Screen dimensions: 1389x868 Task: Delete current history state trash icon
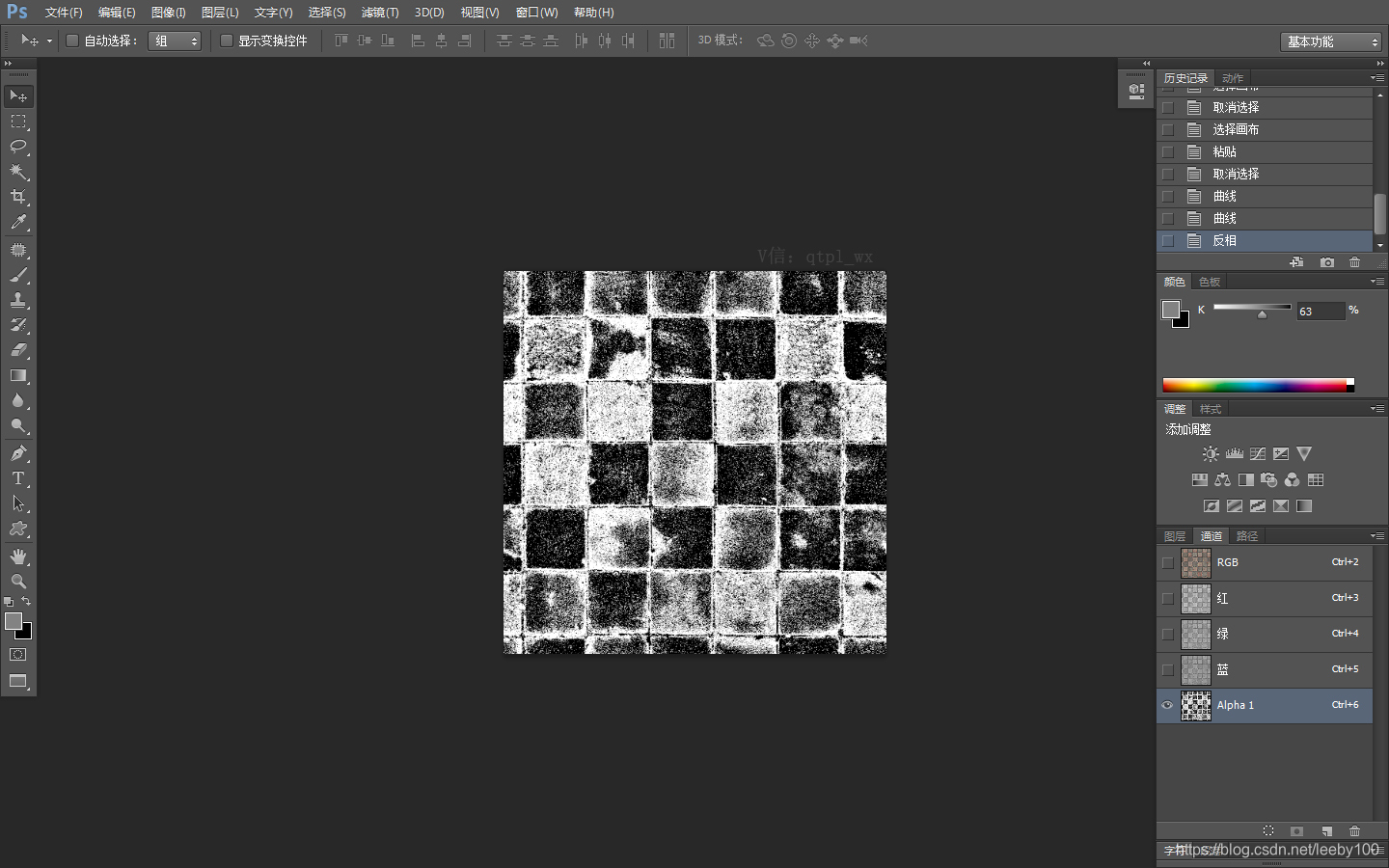click(x=1354, y=262)
